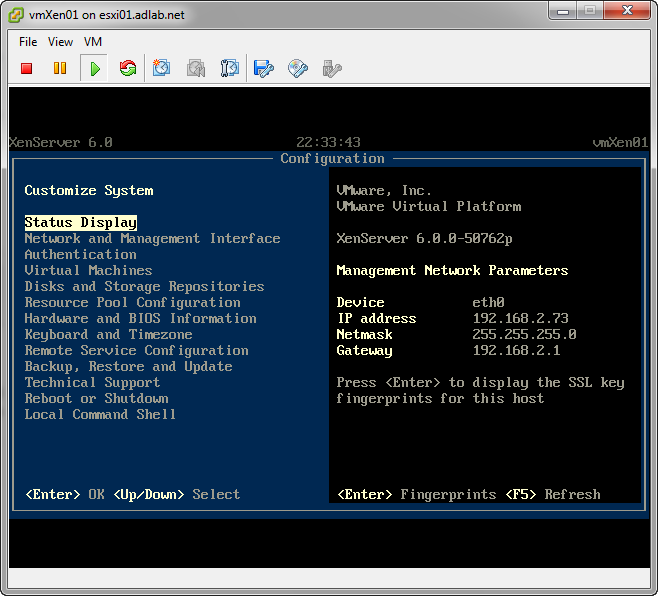Screen dimensions: 658x596
Task: Click the <F5> Refresh hint
Action: (553, 494)
